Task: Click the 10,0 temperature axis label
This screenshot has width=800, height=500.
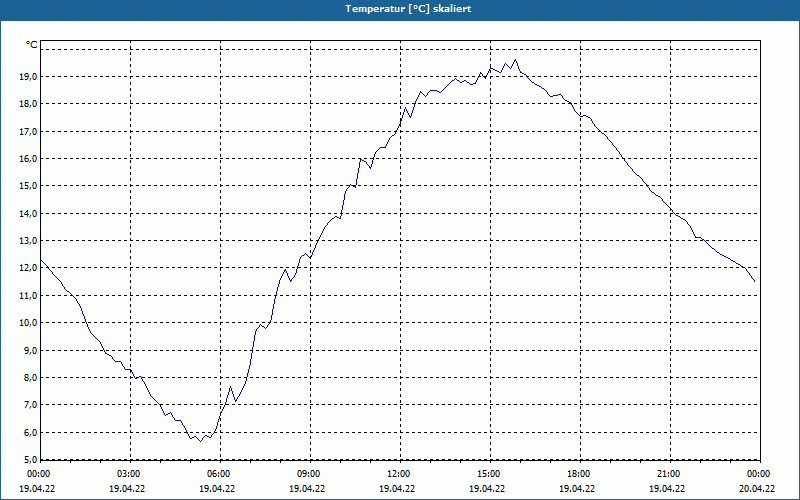Action: coord(30,323)
